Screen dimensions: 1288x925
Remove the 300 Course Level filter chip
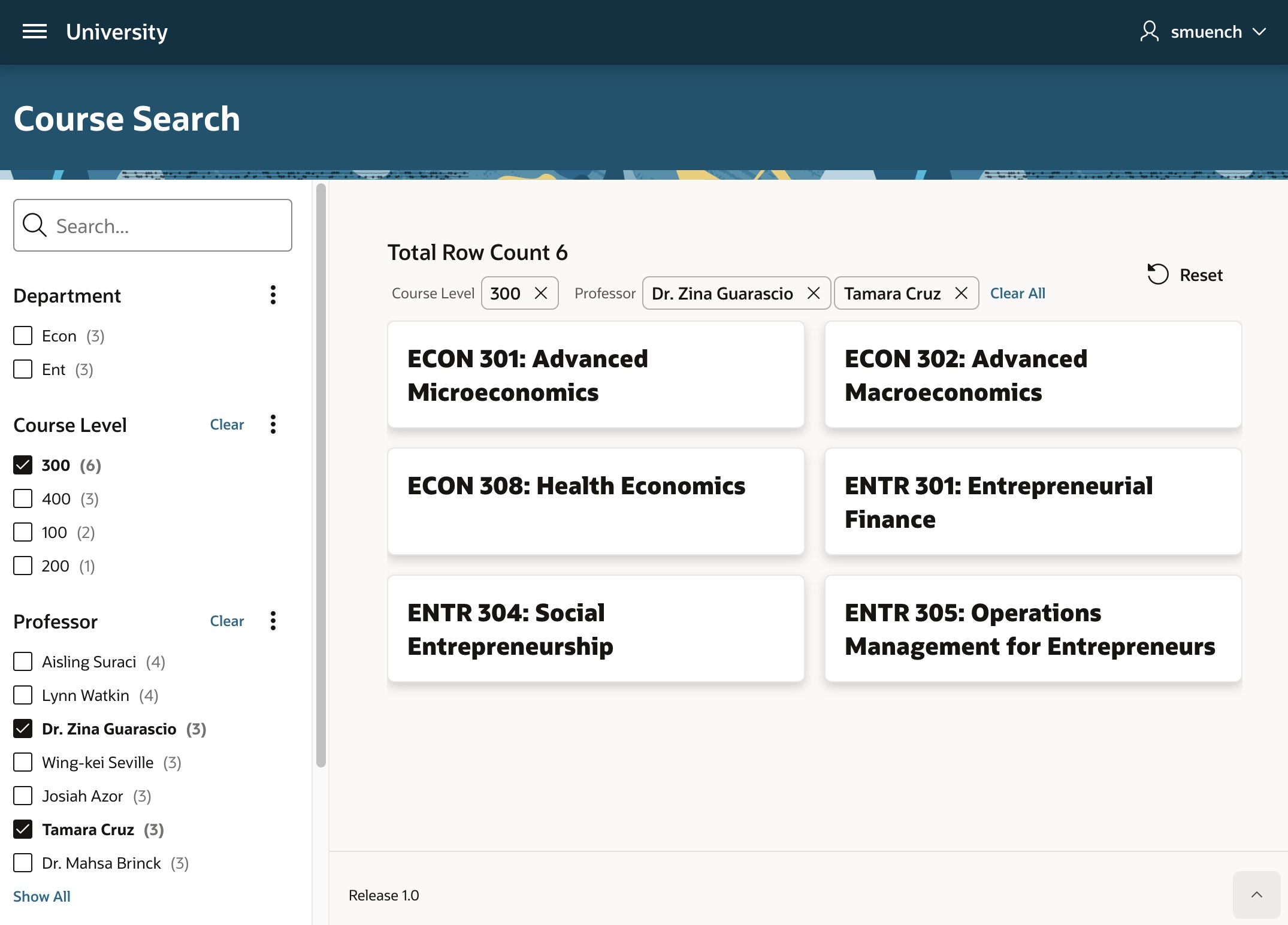541,293
